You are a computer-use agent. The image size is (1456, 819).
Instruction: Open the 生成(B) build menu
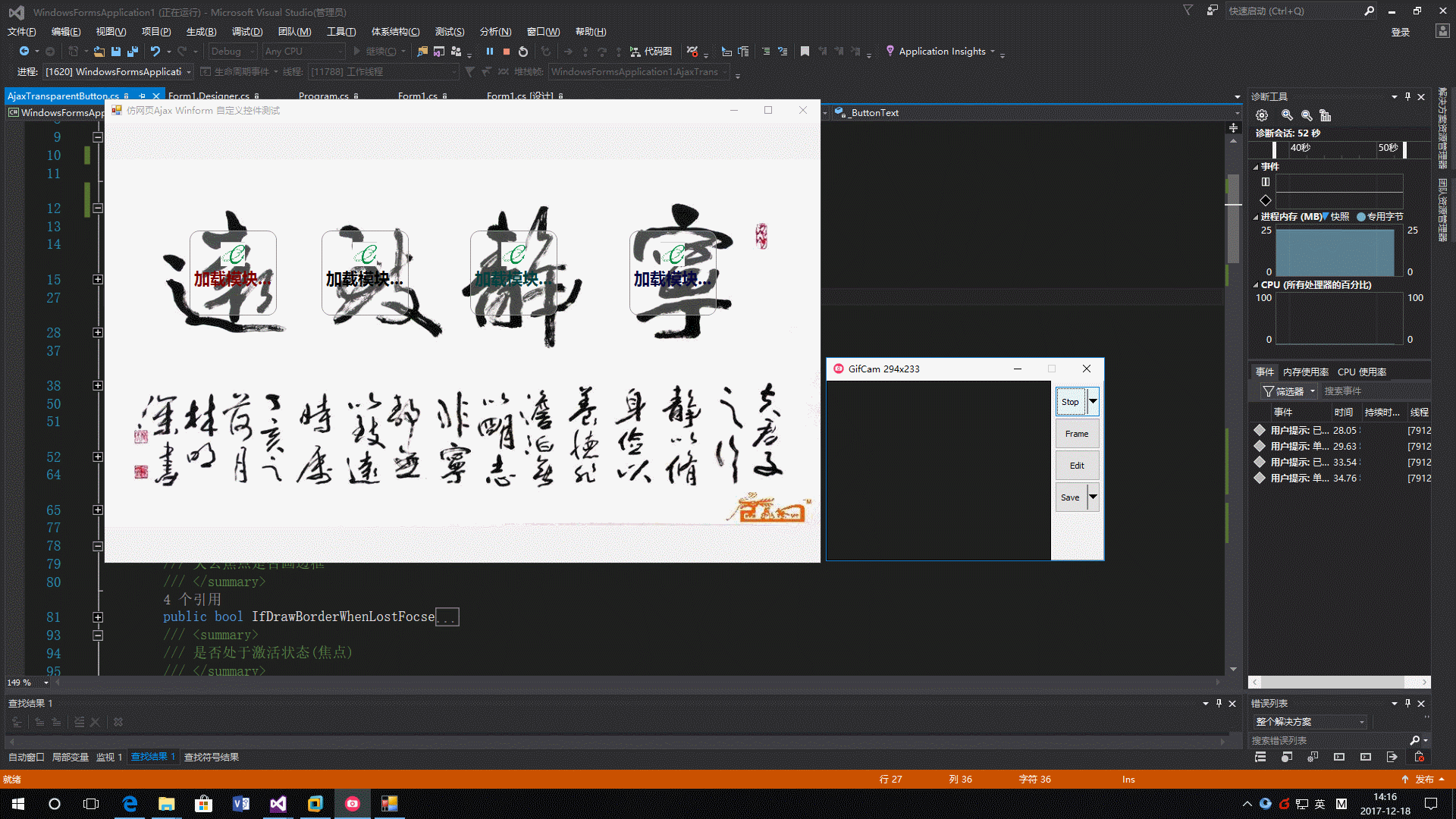(x=201, y=31)
